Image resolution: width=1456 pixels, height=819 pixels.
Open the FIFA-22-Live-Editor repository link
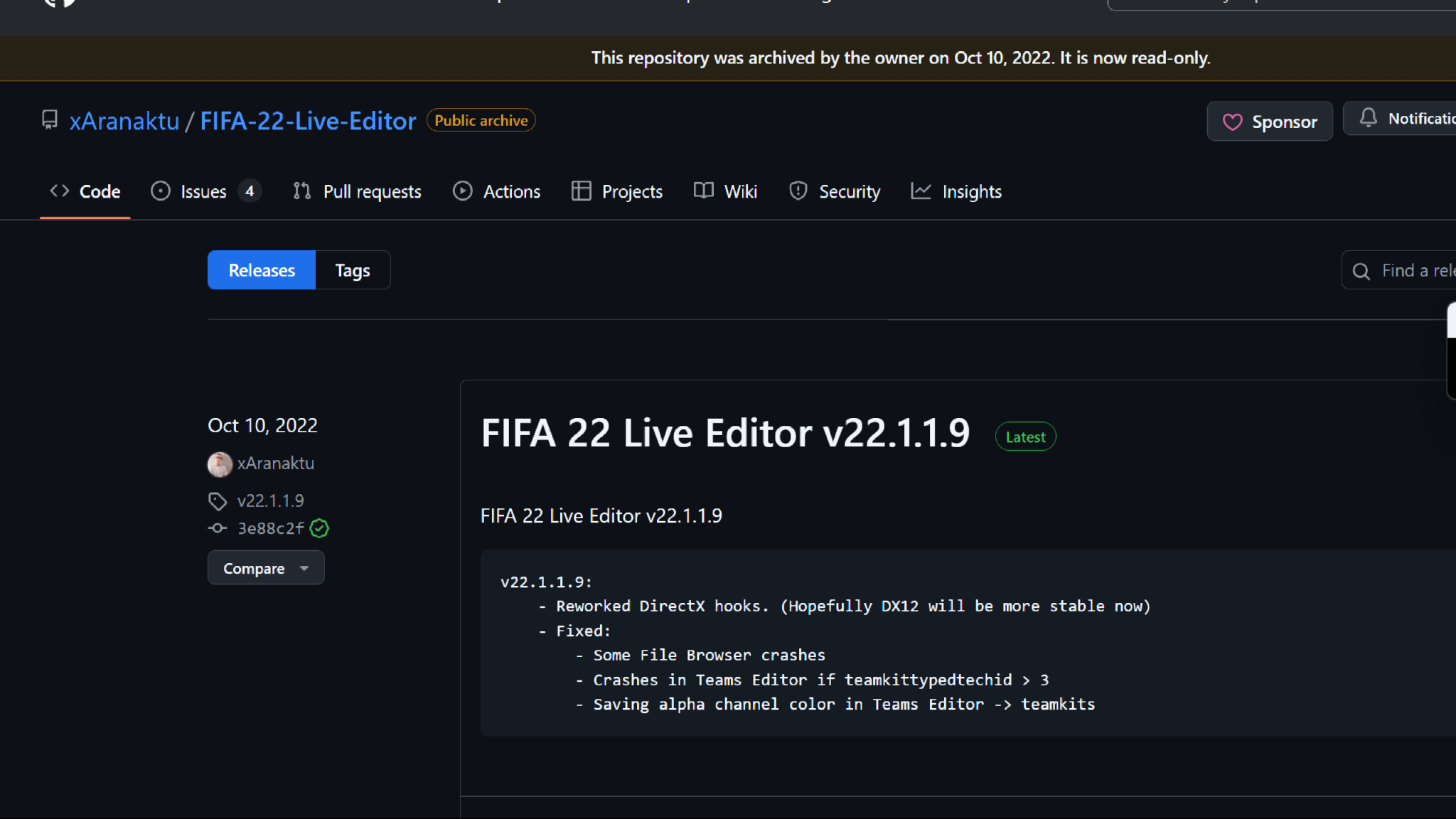pyautogui.click(x=308, y=121)
